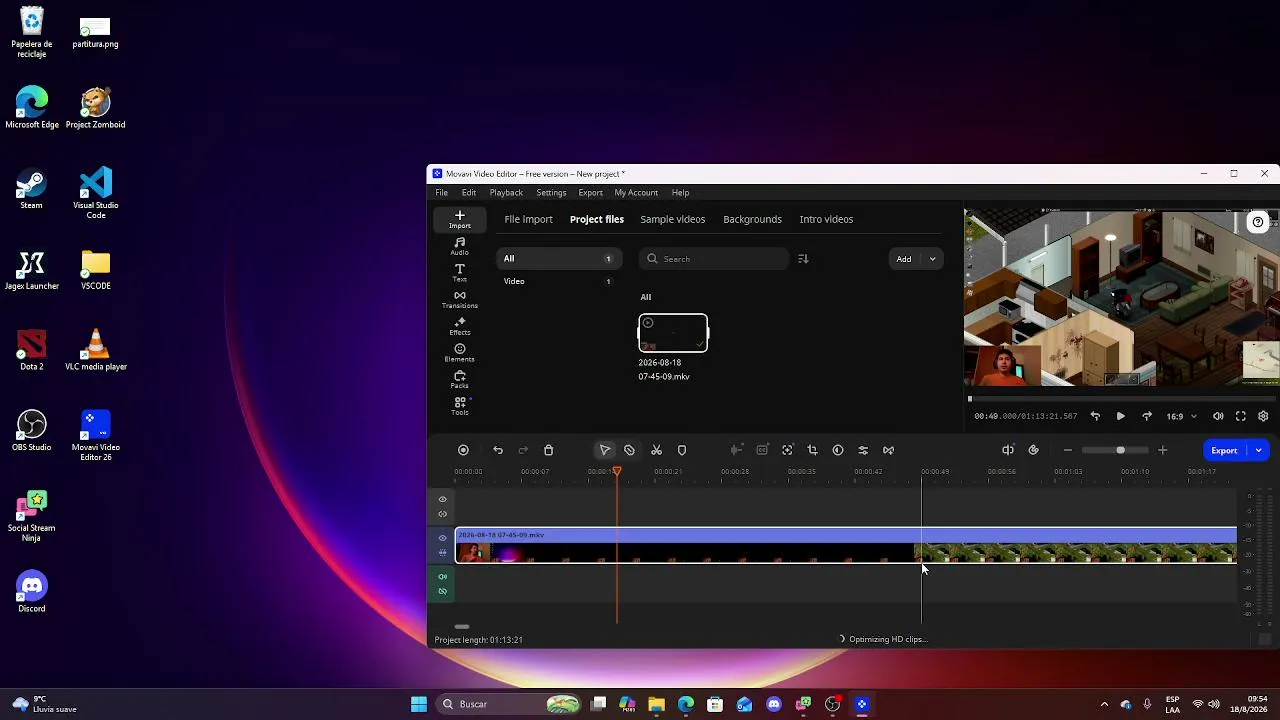The image size is (1280, 720).
Task: Open the Settings menu
Action: [x=551, y=193]
